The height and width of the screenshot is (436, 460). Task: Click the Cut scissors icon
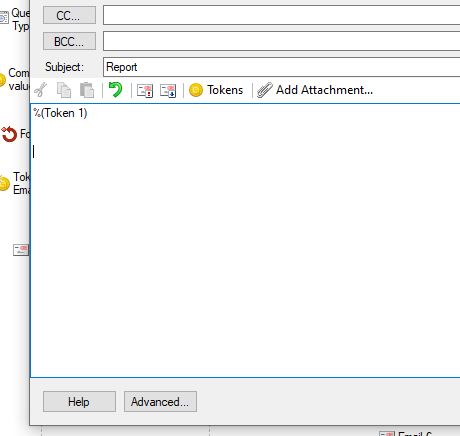[41, 90]
